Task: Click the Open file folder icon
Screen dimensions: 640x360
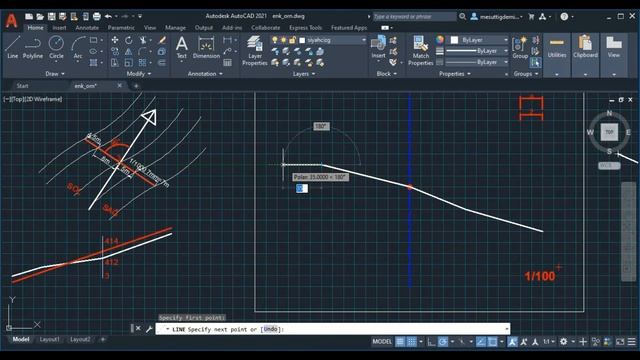Action: pos(40,16)
